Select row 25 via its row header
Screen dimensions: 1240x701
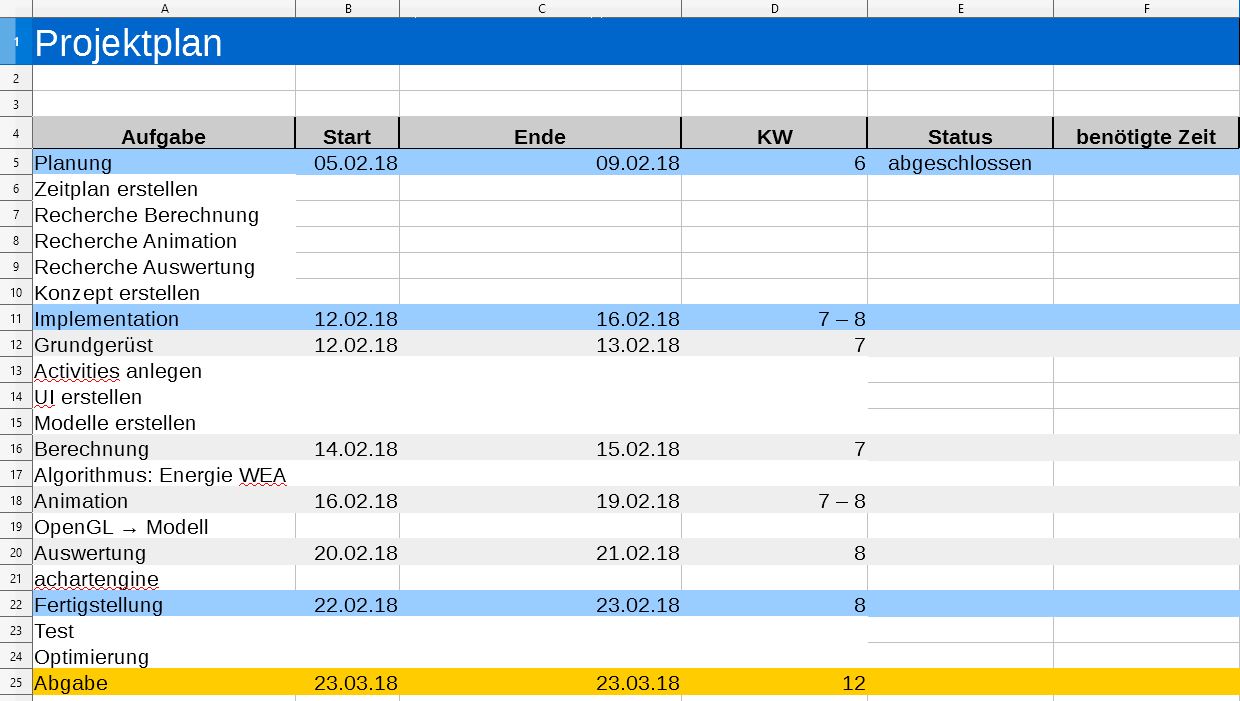coord(16,683)
